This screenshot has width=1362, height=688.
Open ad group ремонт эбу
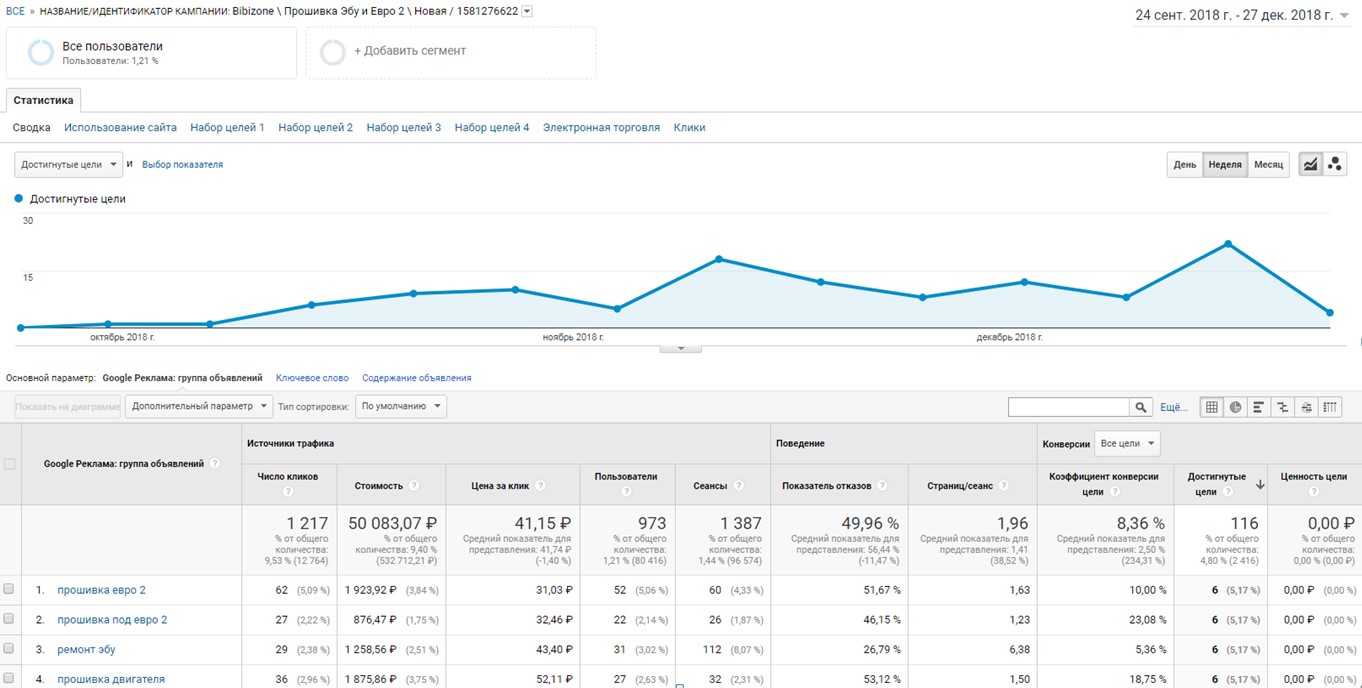coord(86,650)
